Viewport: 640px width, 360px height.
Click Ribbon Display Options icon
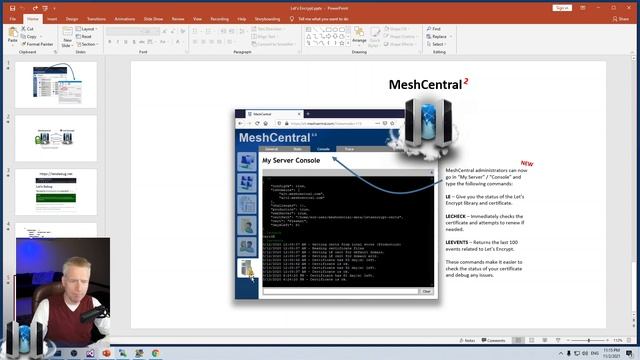583,8
